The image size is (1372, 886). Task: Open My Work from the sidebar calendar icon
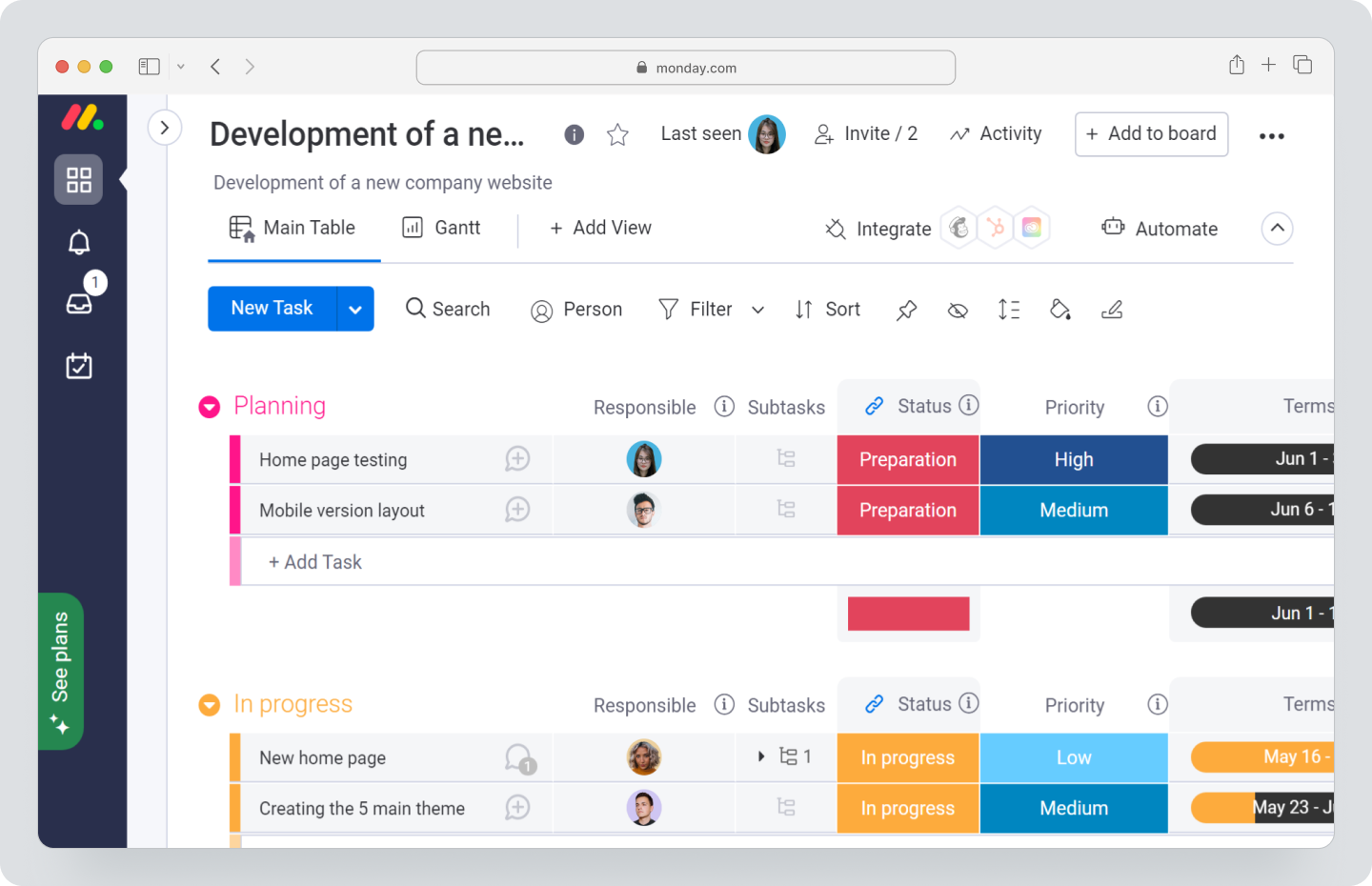point(79,365)
